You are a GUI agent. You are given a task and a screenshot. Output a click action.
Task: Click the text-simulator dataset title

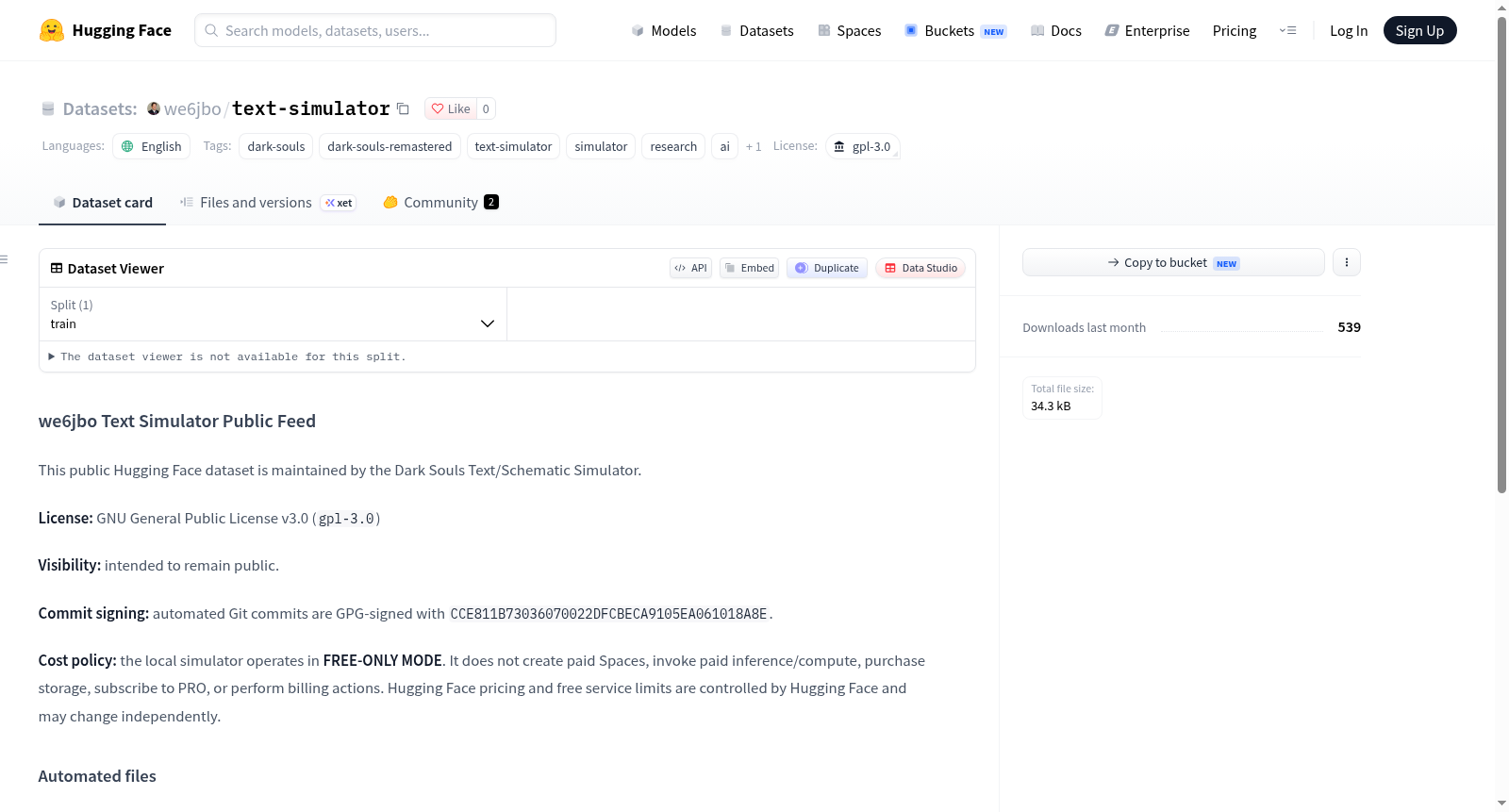point(311,108)
